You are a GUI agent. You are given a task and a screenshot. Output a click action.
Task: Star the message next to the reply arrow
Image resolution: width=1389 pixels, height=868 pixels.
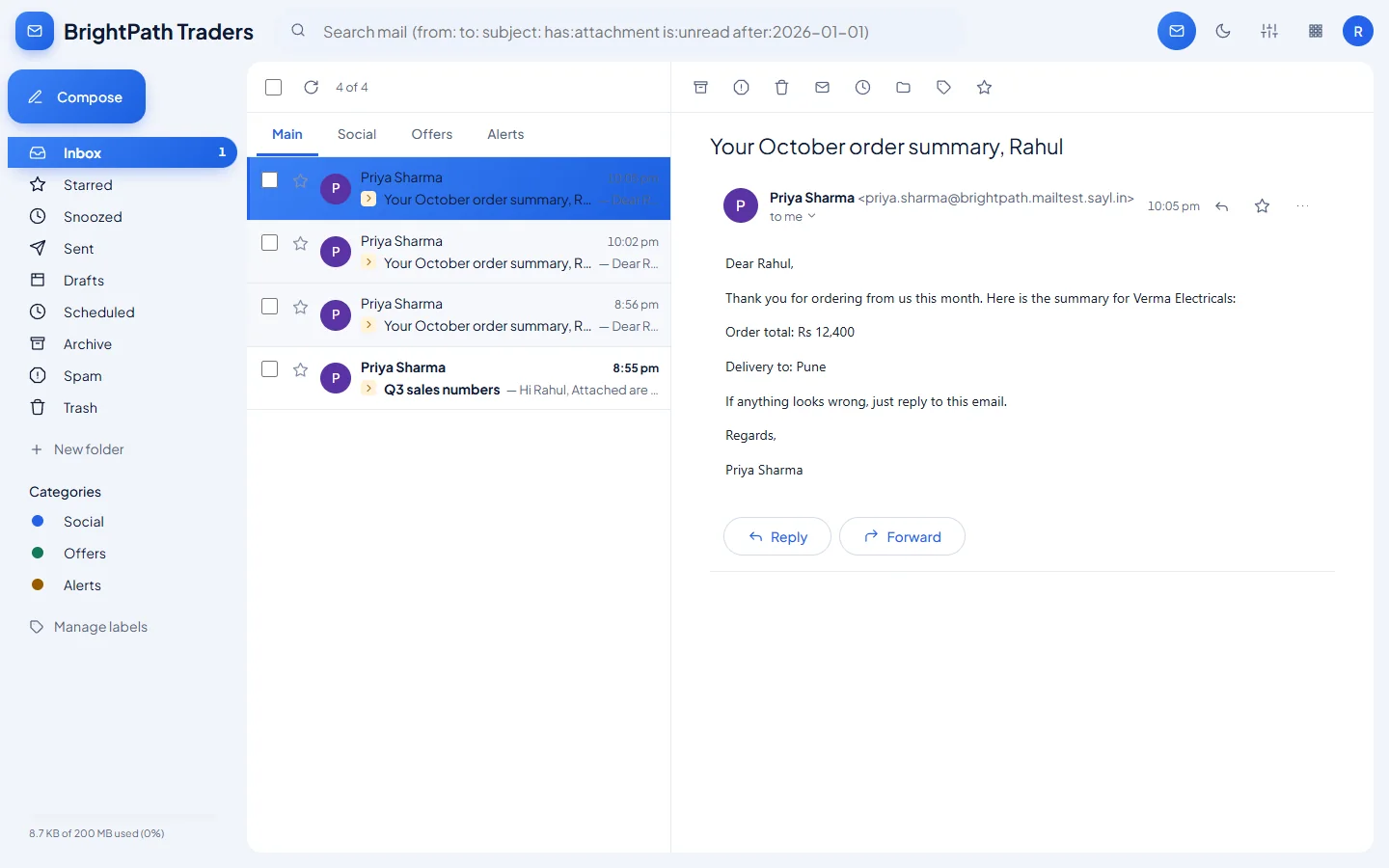1263,206
